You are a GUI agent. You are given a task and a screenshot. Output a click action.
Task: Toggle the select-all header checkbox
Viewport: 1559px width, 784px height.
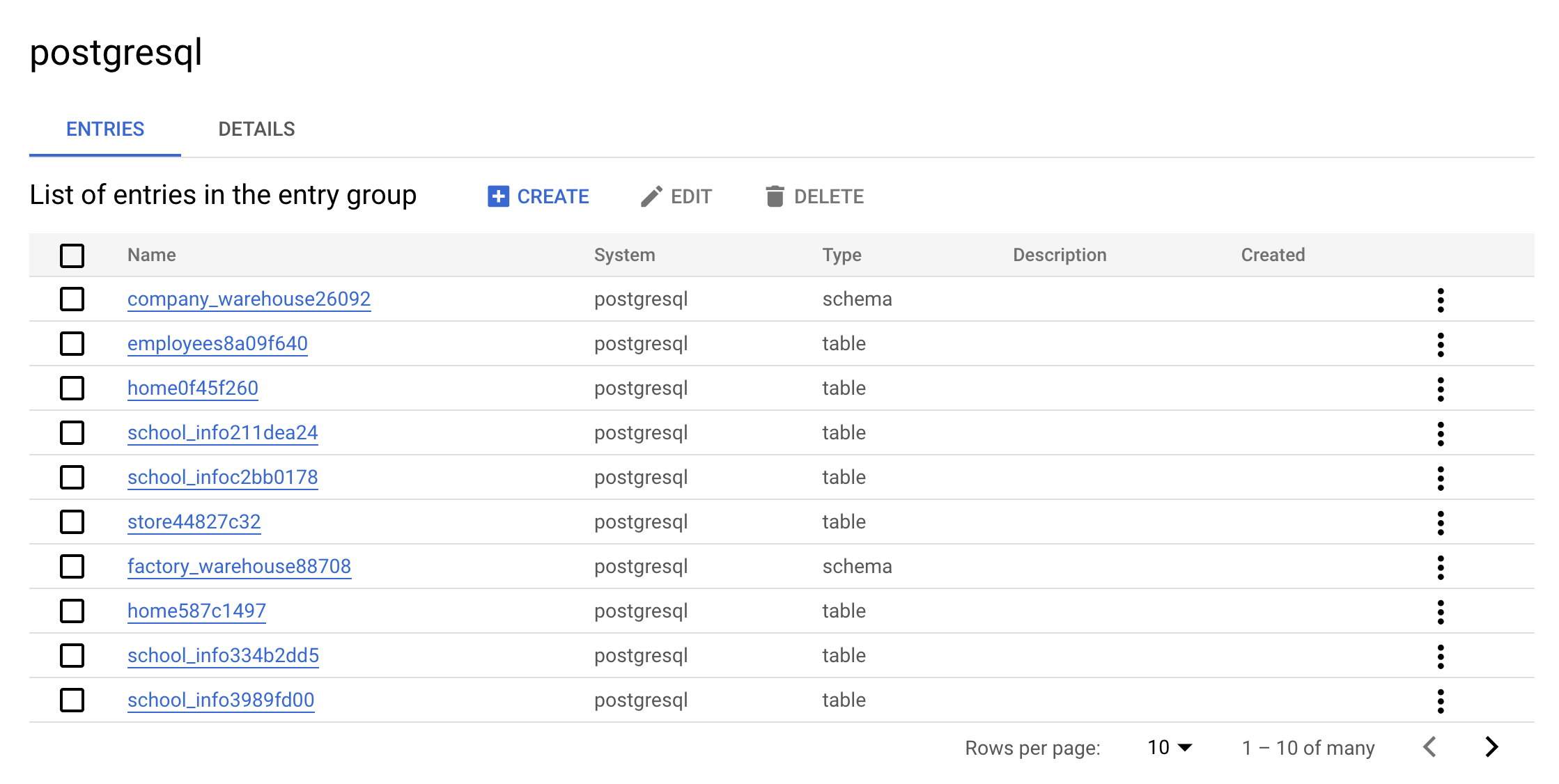pos(72,255)
